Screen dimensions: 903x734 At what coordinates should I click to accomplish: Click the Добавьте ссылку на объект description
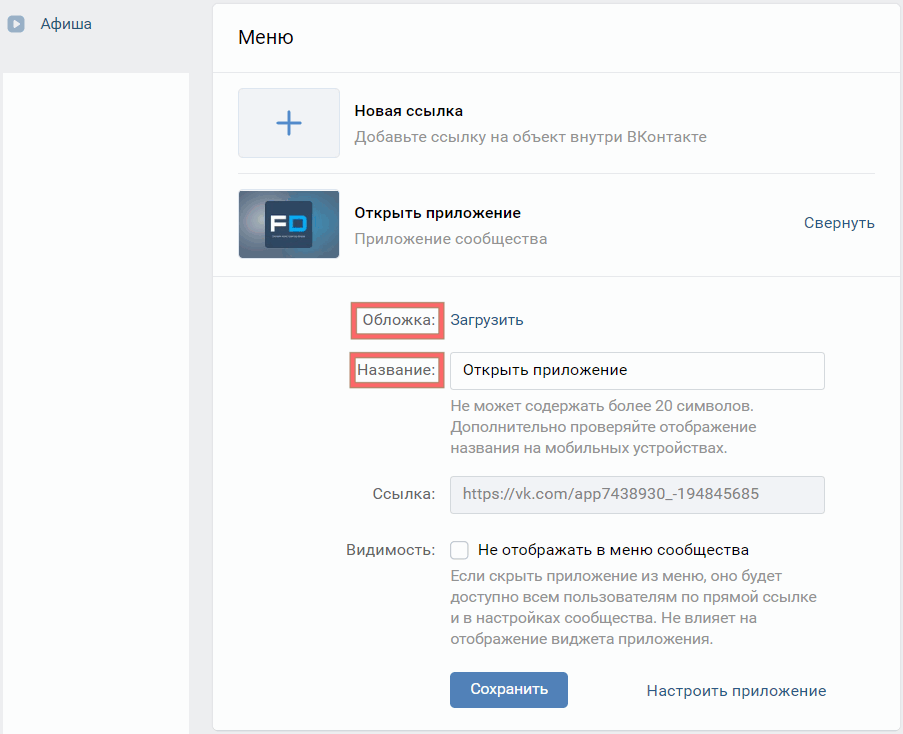pyautogui.click(x=530, y=137)
